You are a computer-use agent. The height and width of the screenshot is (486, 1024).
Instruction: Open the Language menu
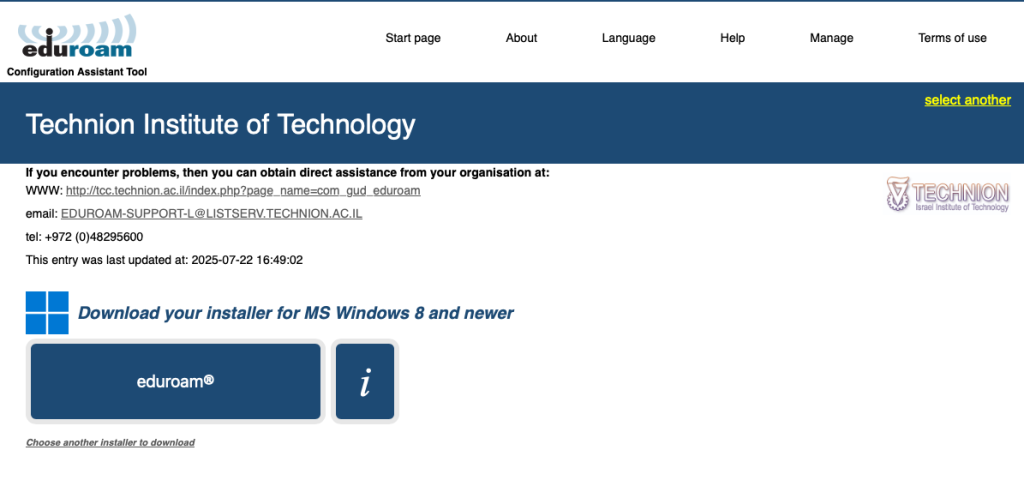628,38
